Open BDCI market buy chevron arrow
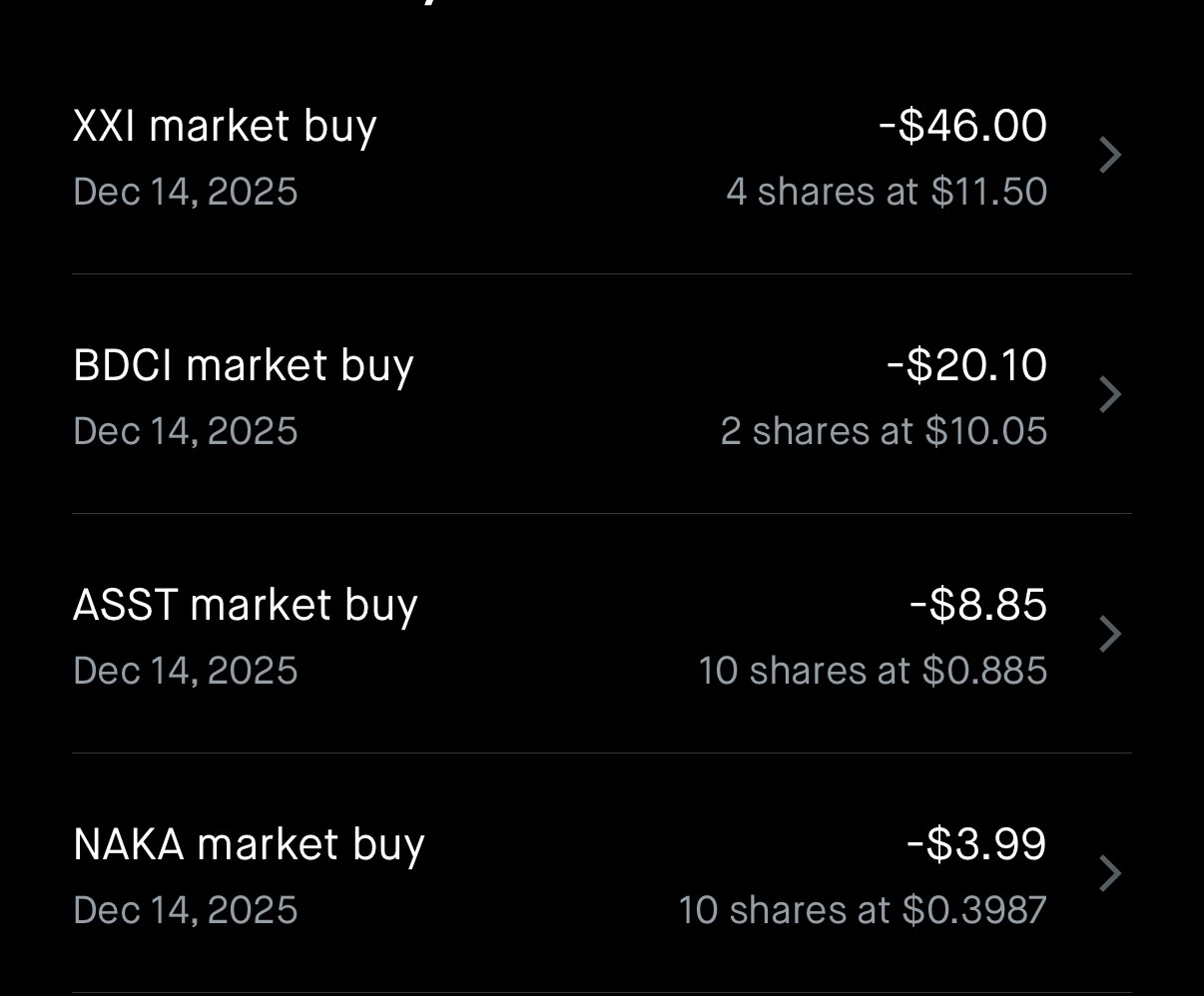Screen dimensions: 1204x996 click(x=1110, y=395)
